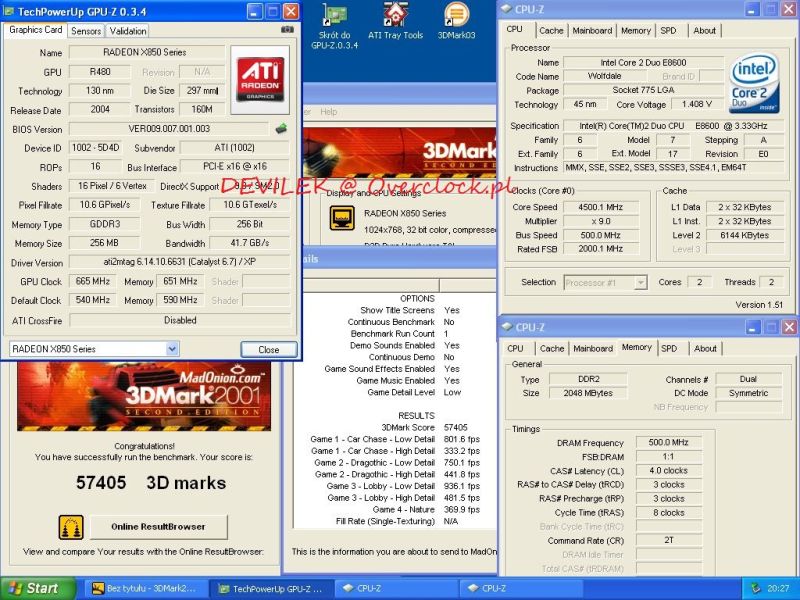Open the Memory tab in top CPU-Z window

636,31
